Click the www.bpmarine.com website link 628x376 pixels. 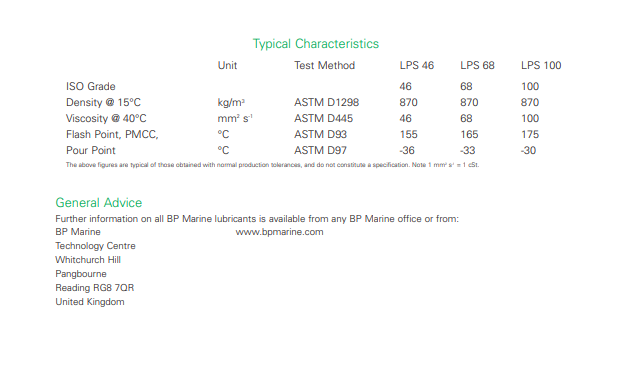[279, 232]
